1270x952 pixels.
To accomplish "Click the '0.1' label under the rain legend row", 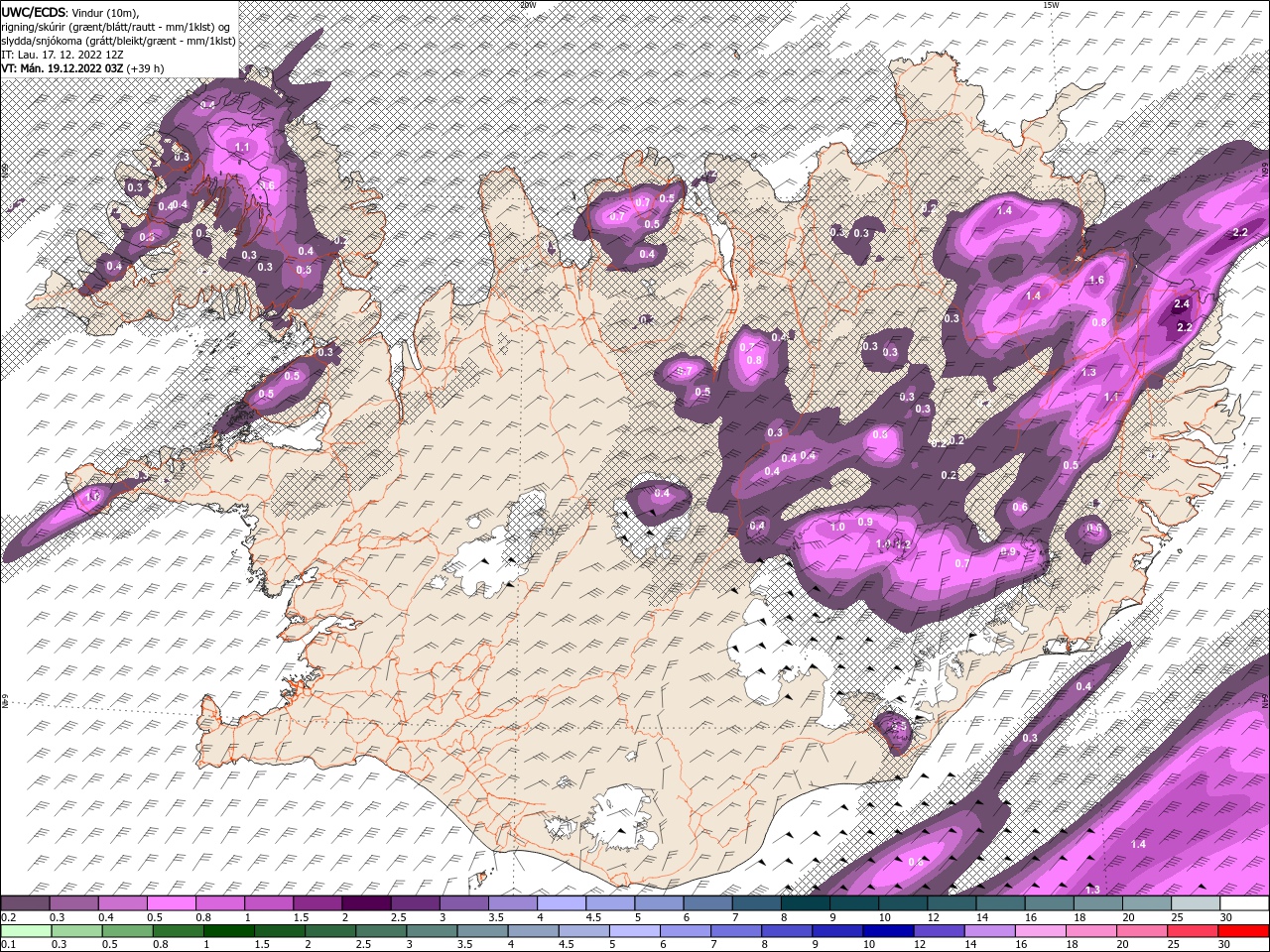I will [x=9, y=944].
